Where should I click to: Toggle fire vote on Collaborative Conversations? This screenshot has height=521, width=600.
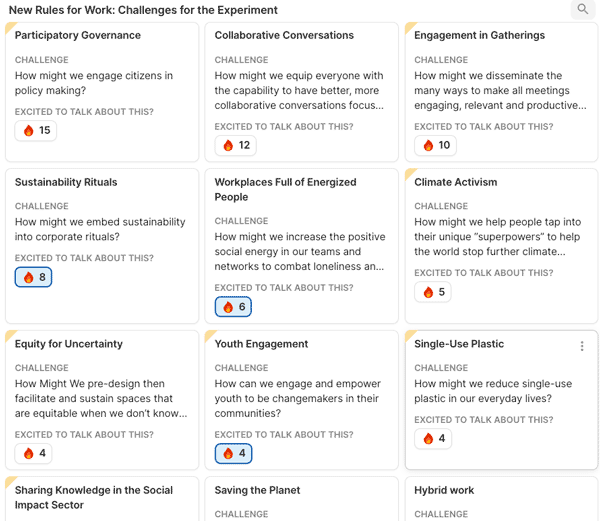coord(235,146)
